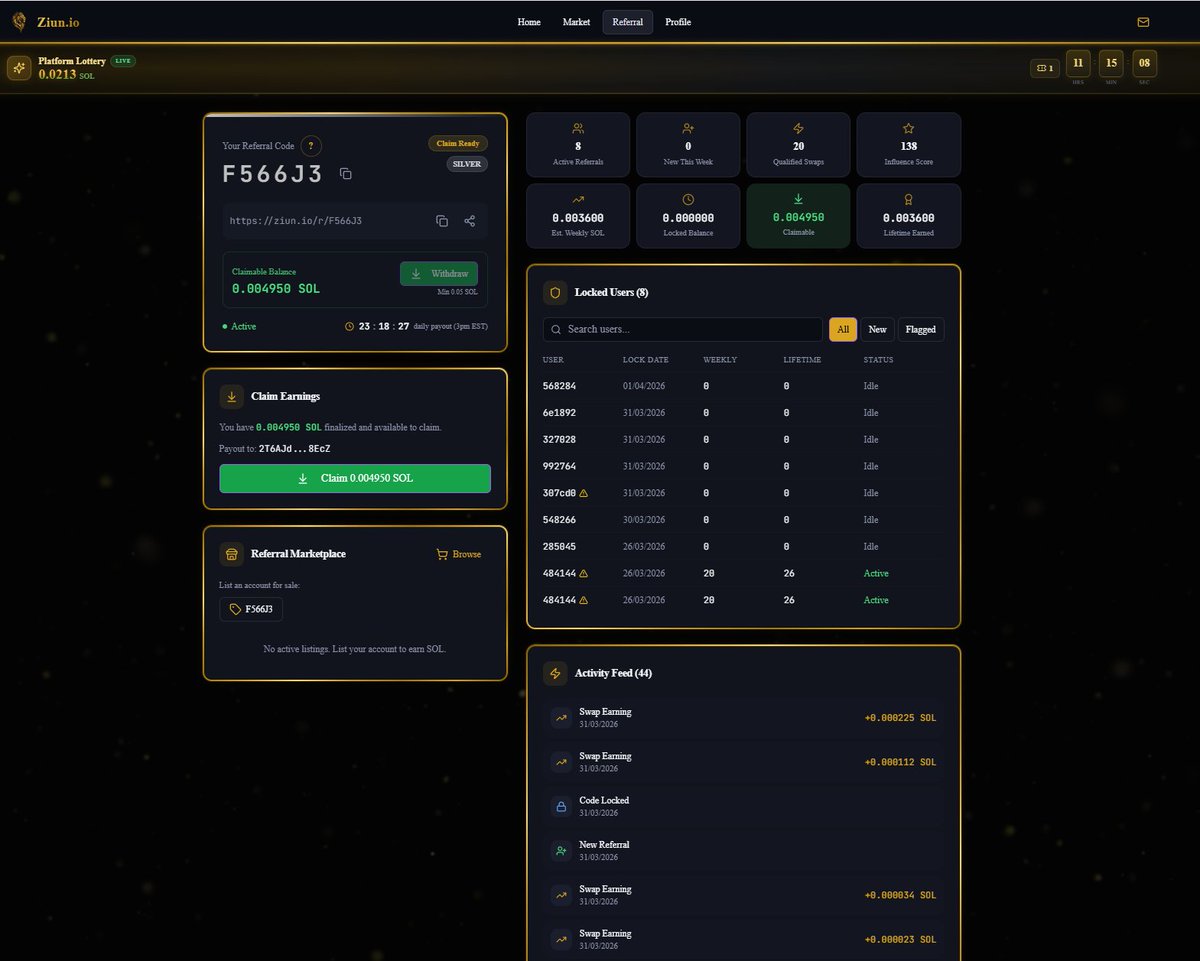Click the Withdraw button

tap(439, 274)
